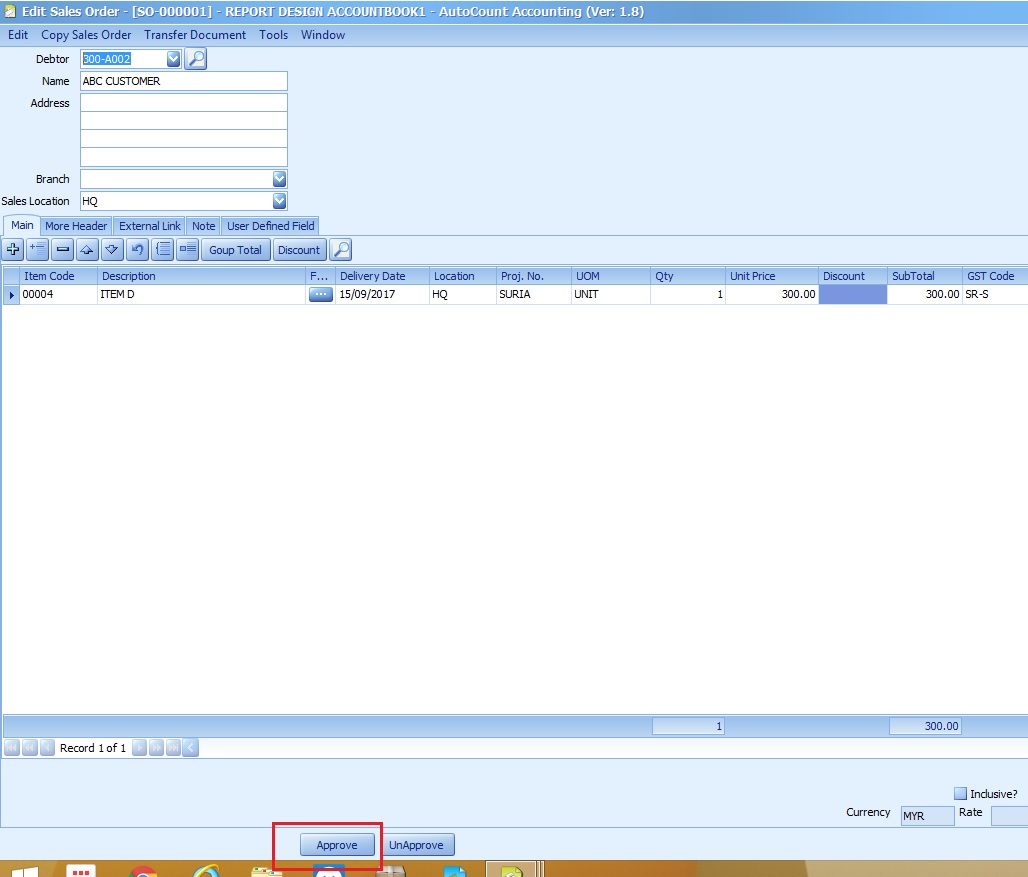Click the ellipsis button in the ITEM D row

[x=320, y=295]
